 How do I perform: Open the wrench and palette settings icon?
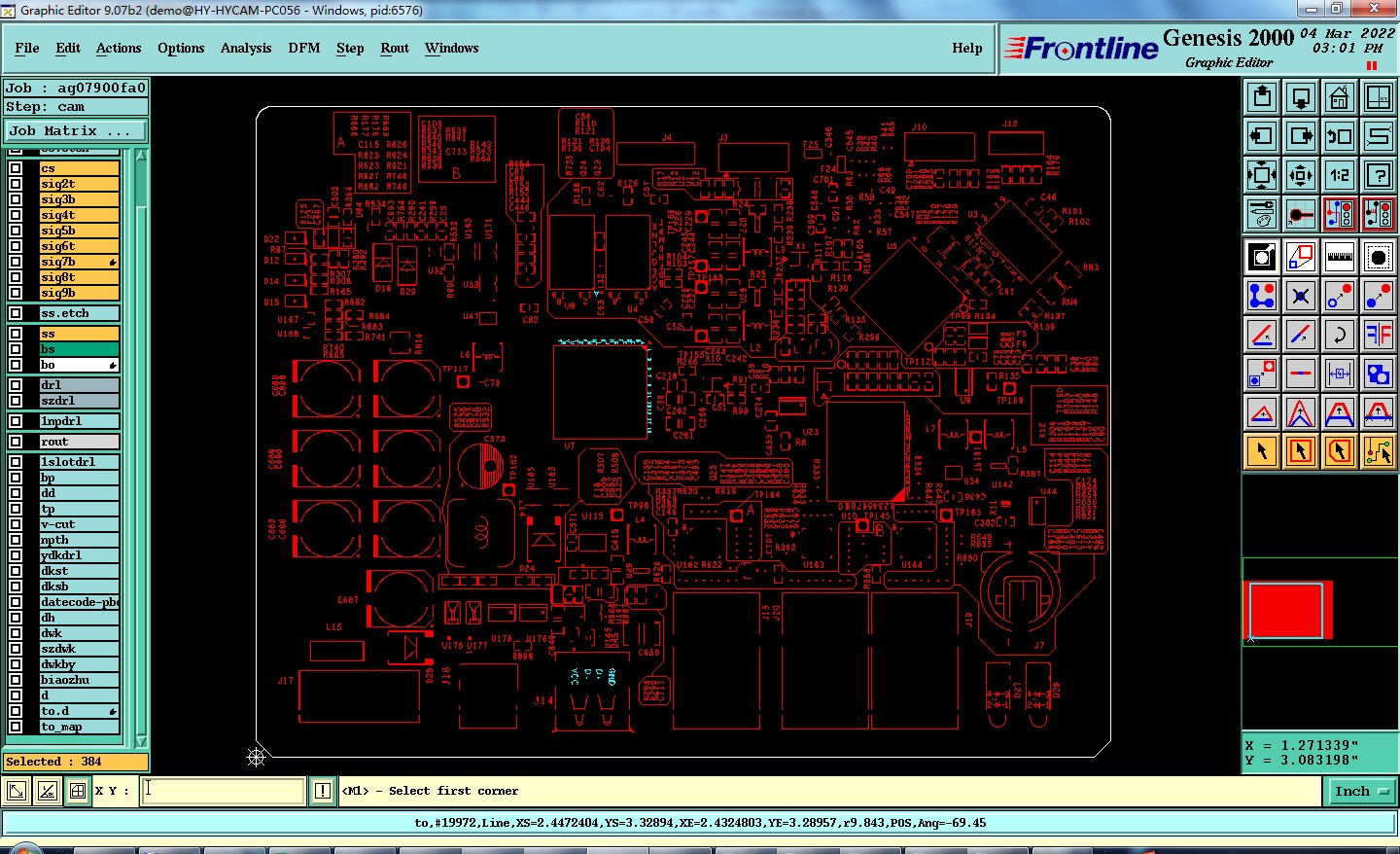tap(1262, 214)
